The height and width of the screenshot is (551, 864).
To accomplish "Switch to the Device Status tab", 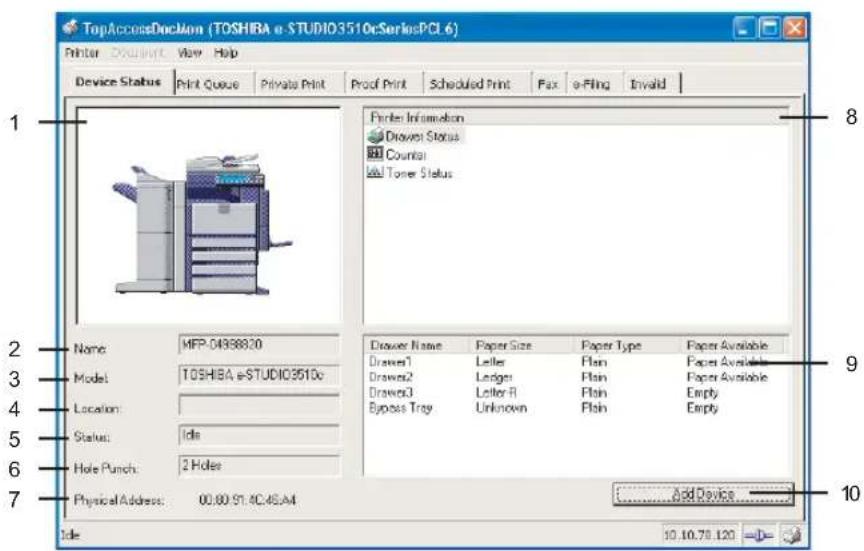I will click(118, 82).
